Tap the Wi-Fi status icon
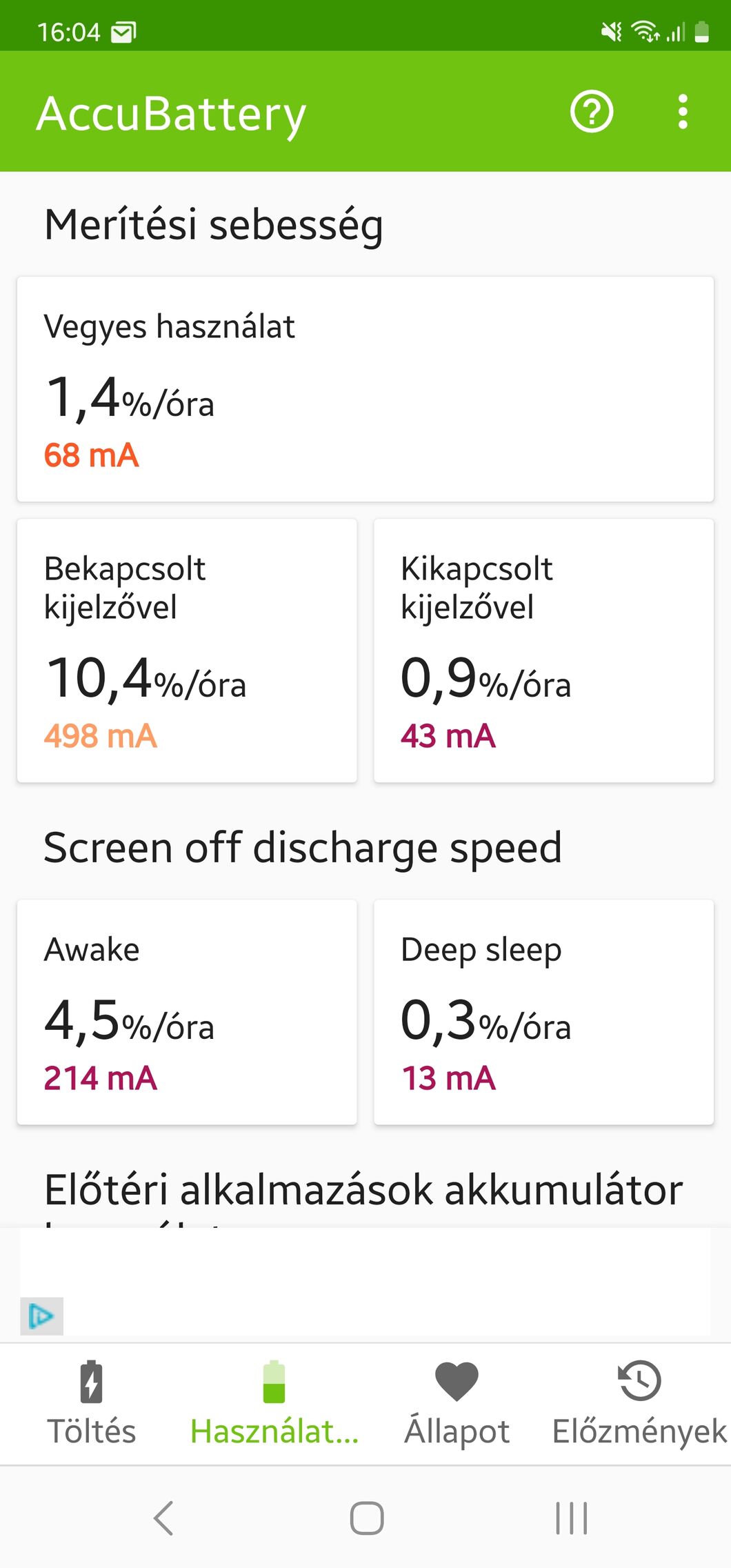The image size is (731, 1568). (645, 32)
